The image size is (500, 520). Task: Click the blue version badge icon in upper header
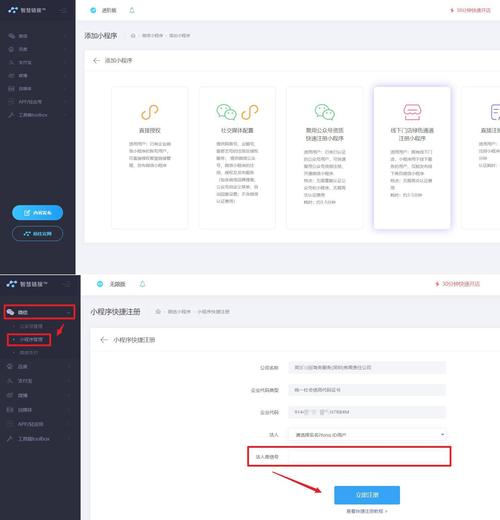(x=93, y=10)
